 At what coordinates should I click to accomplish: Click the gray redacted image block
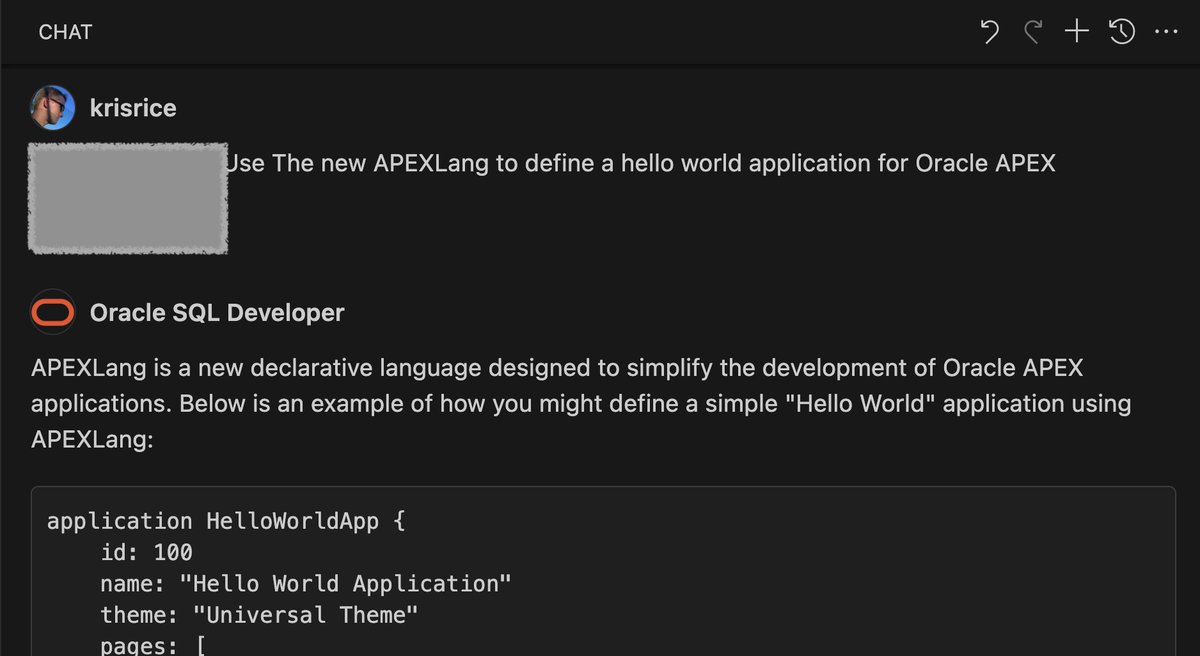point(128,198)
